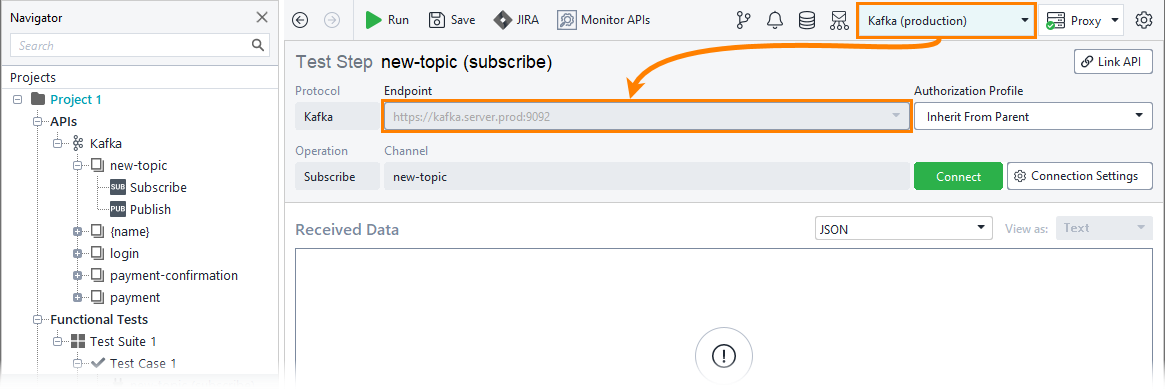This screenshot has width=1165, height=390.
Task: Save the project
Action: coord(452,20)
